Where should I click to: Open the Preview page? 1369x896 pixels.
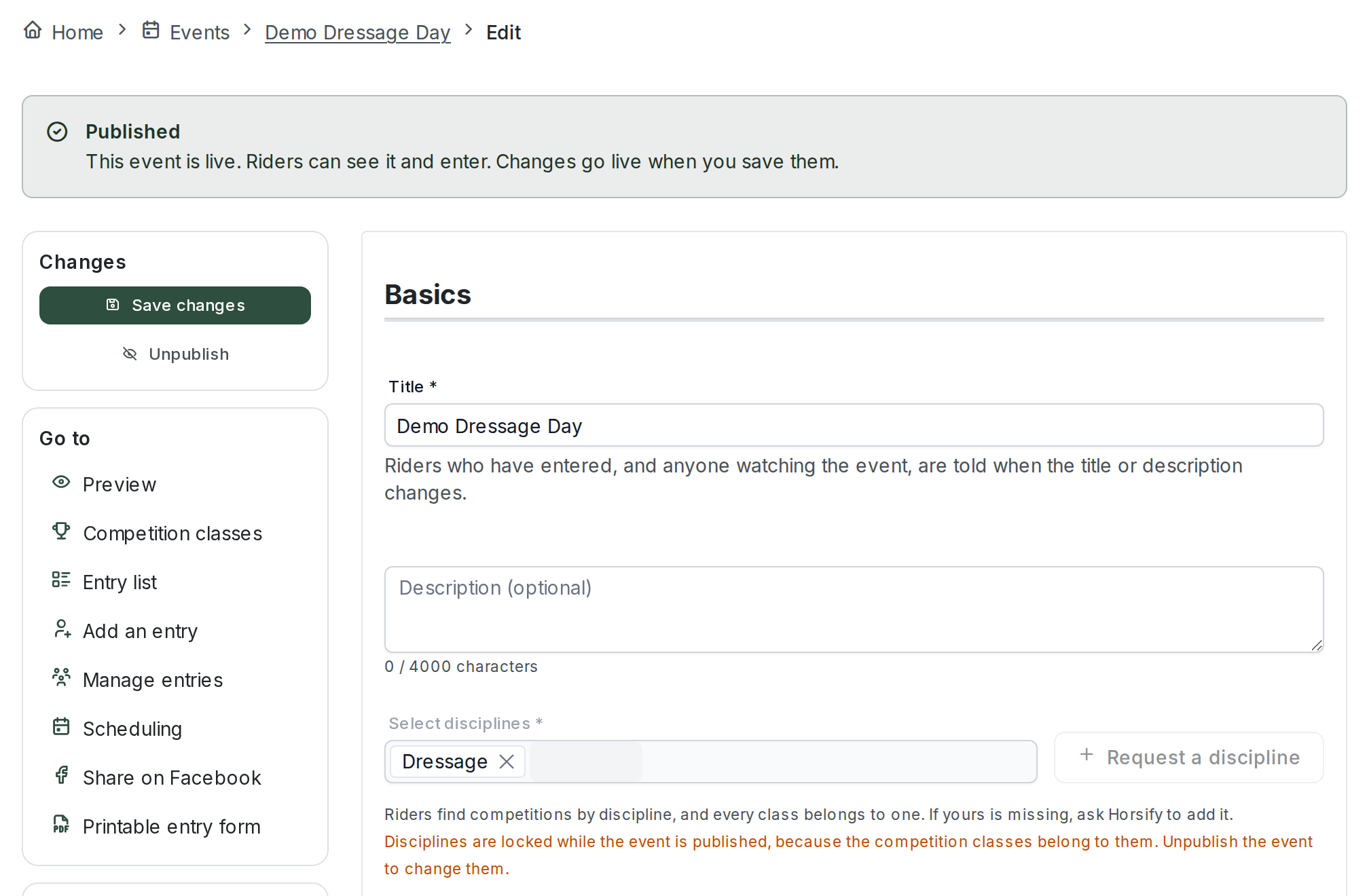175,485
